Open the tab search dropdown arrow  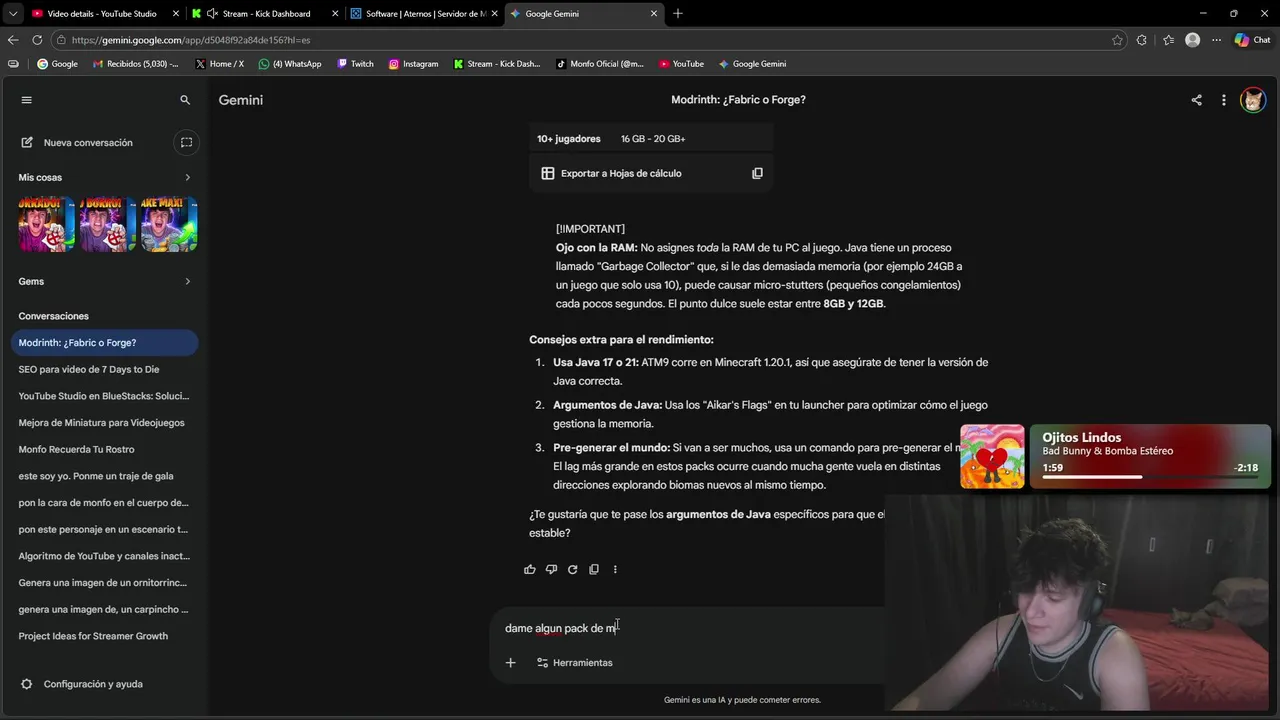click(x=12, y=14)
